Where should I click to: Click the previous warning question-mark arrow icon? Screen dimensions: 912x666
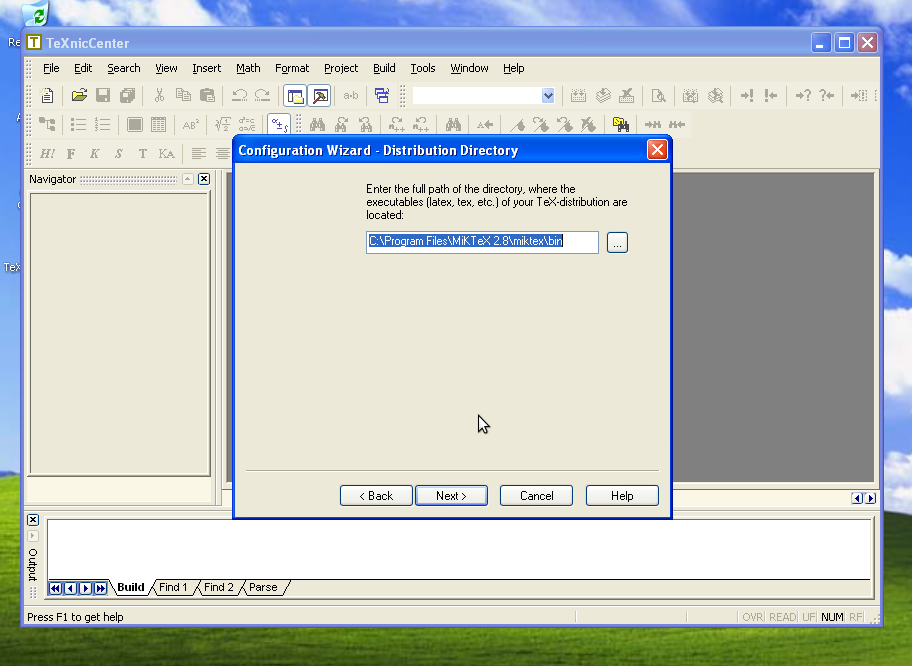point(826,95)
